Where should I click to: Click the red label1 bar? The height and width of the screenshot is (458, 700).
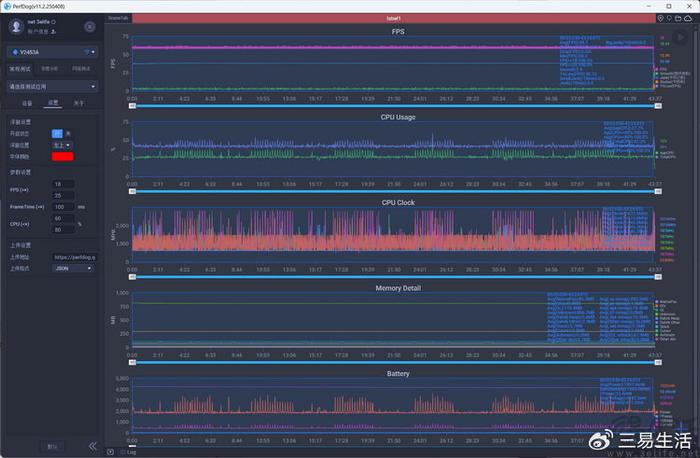coord(394,18)
